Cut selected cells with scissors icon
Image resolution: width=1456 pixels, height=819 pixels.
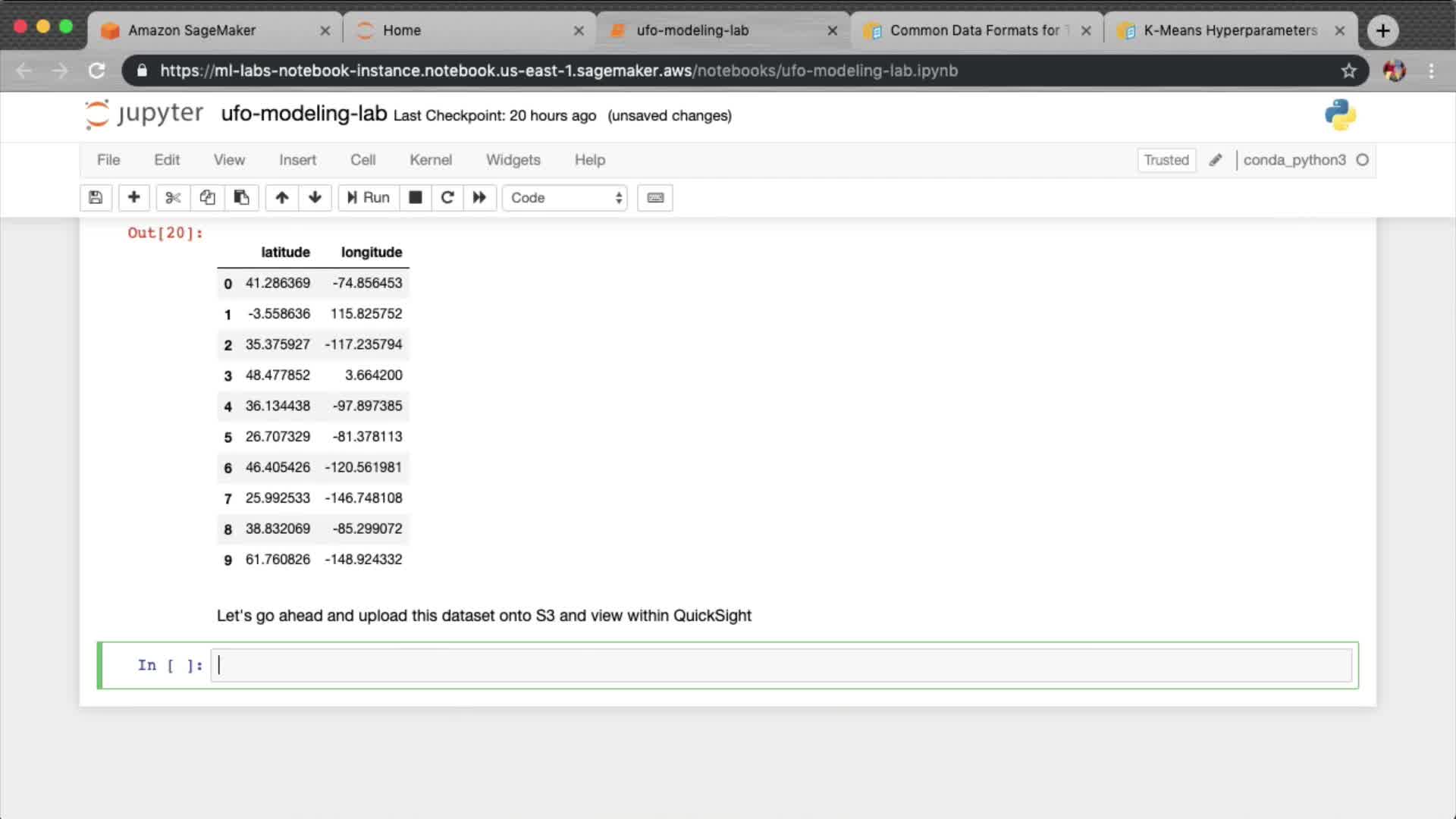click(173, 198)
